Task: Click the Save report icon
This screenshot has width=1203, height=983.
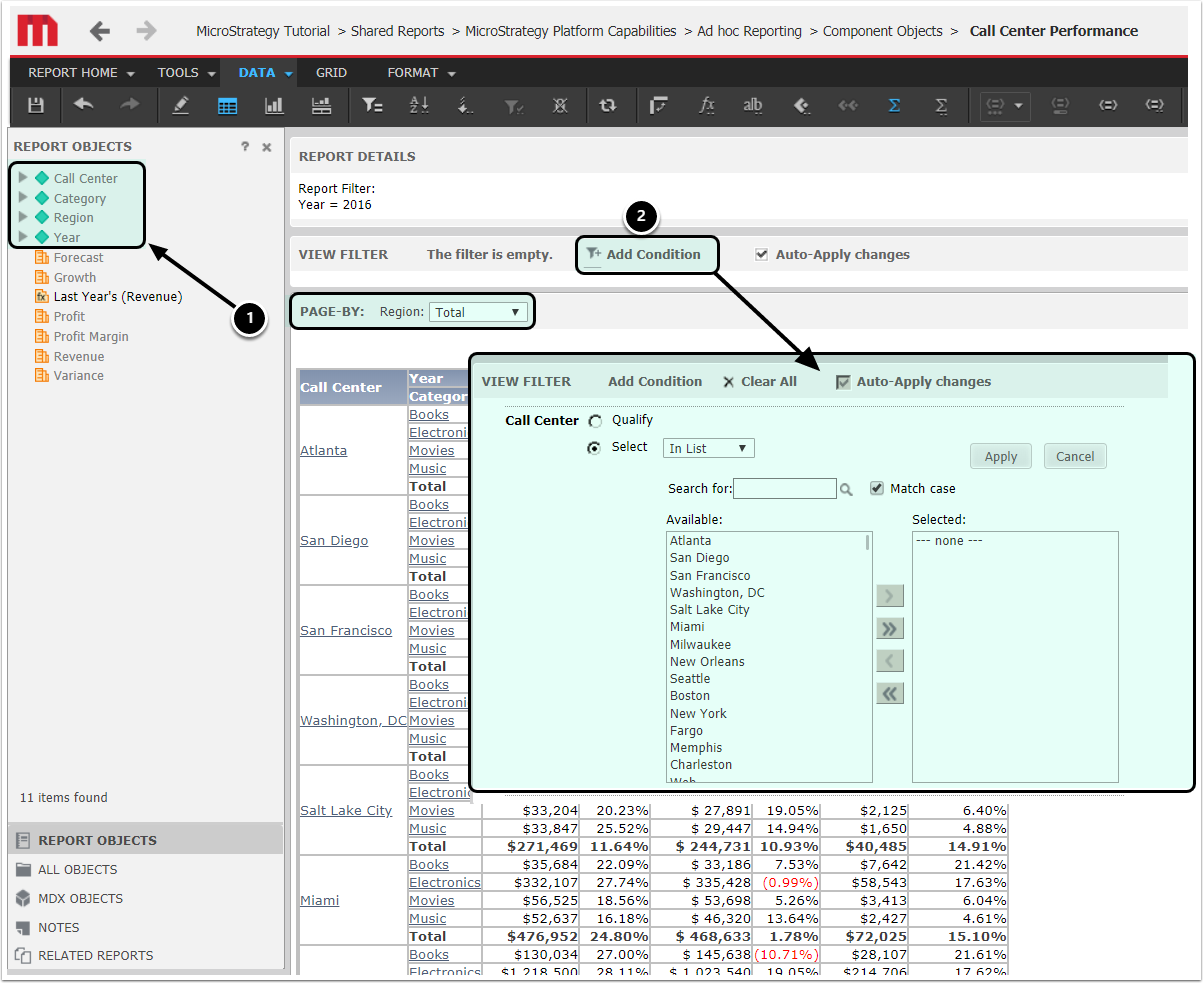Action: coord(36,105)
